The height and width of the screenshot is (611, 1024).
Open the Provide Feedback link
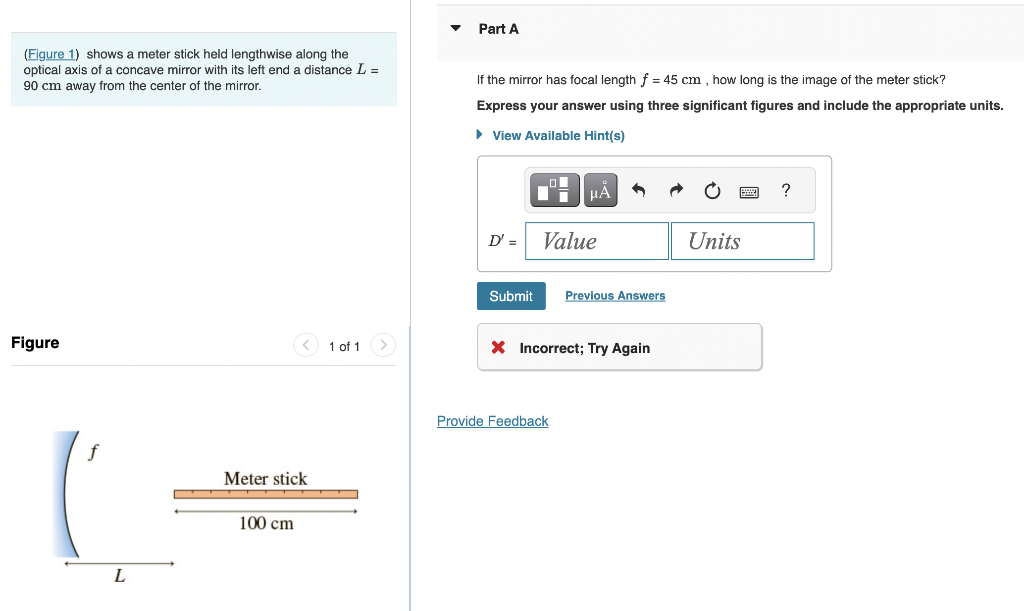(492, 421)
